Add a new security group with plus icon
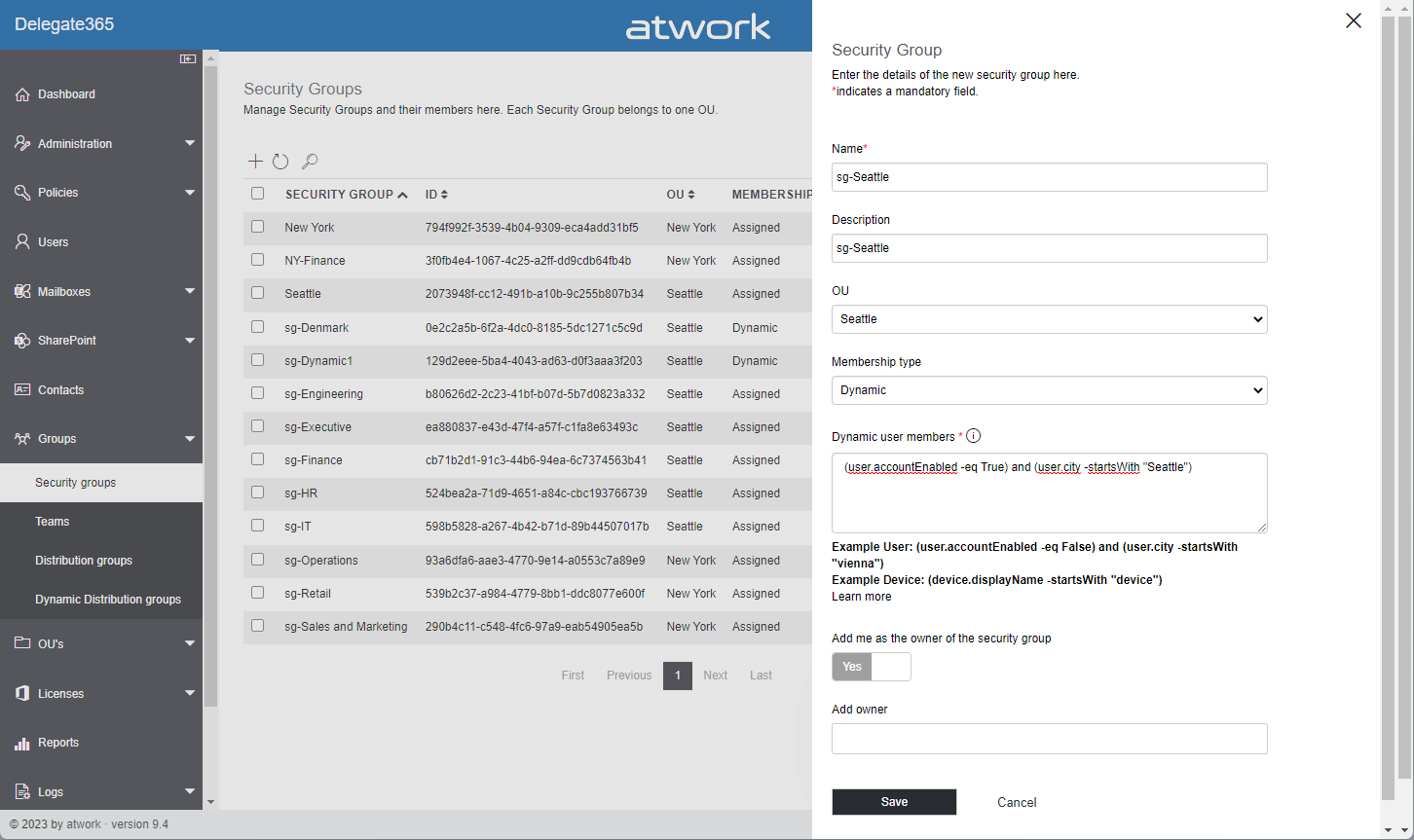The image size is (1414, 840). pyautogui.click(x=255, y=162)
